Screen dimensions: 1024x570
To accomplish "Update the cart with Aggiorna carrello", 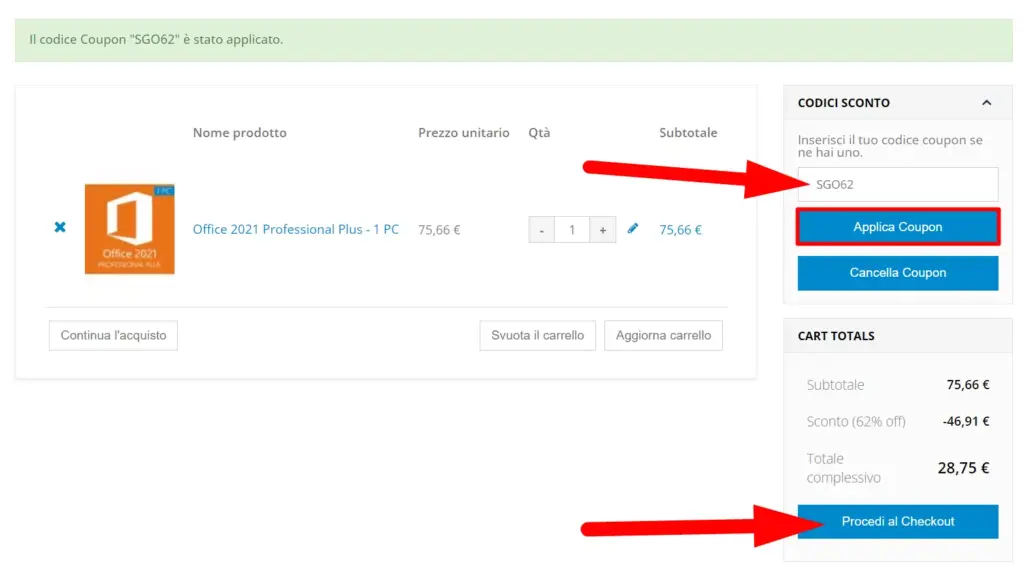I will pos(664,336).
